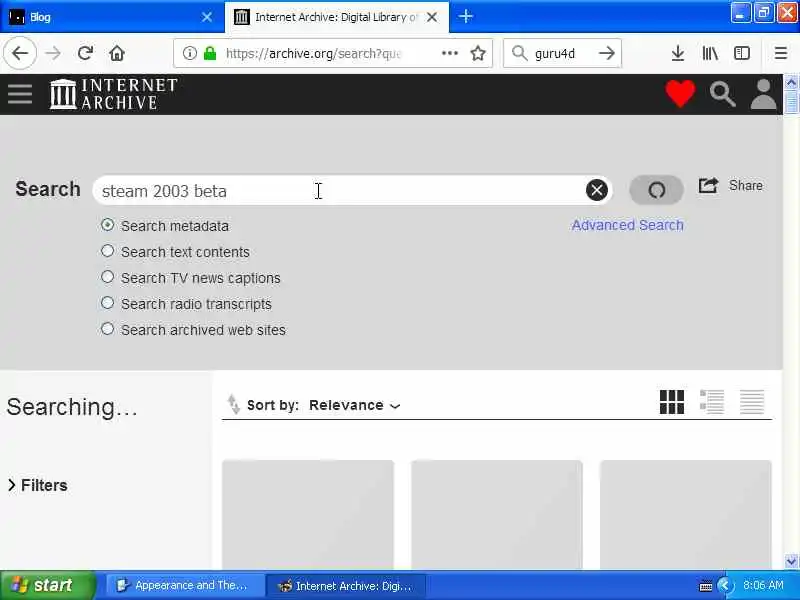800x600 pixels.
Task: Expand the Filters section
Action: [x=38, y=485]
